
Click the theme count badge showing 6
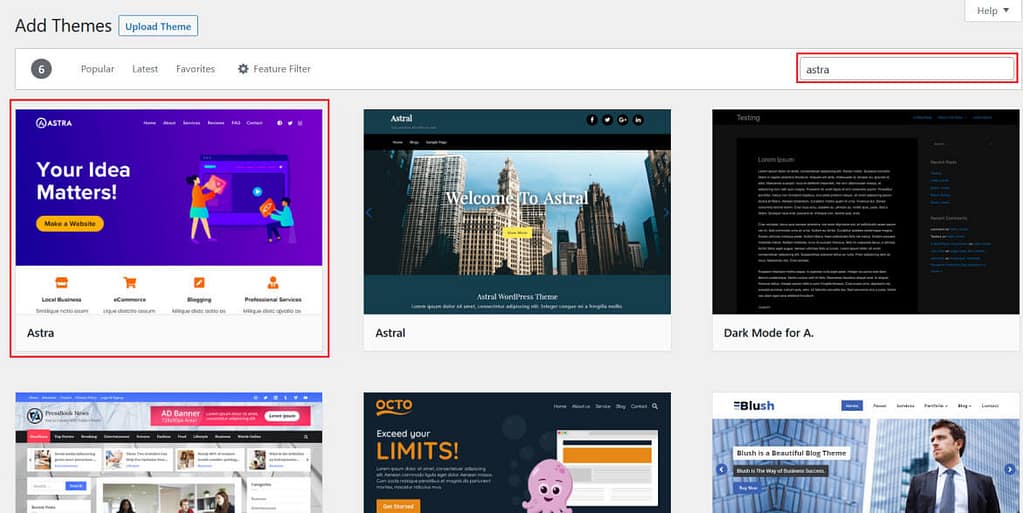(41, 69)
